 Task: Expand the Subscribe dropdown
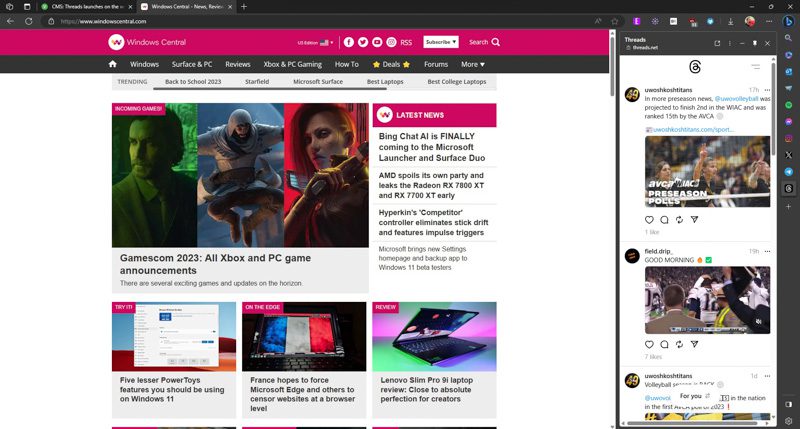pos(441,42)
